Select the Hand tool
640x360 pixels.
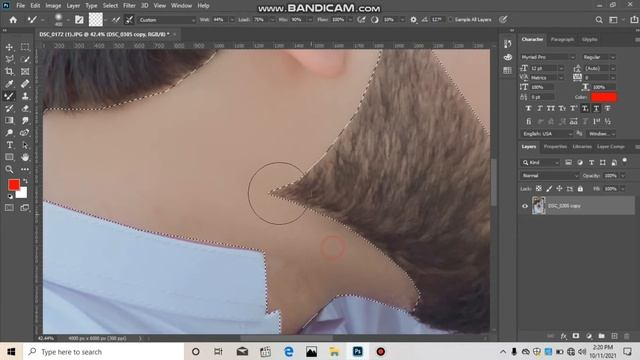pos(25,157)
